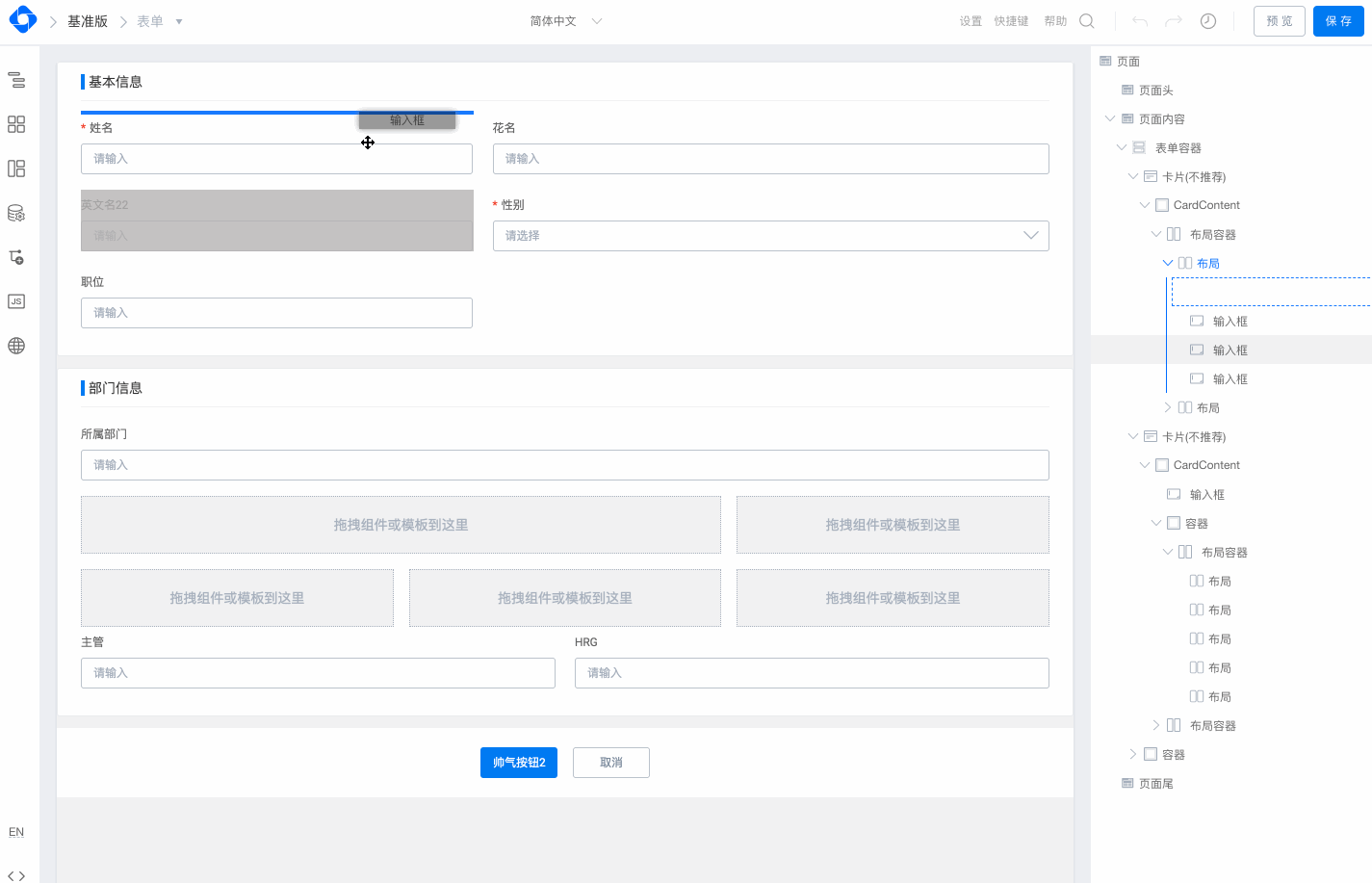
Task: Open the 简体中文 language dropdown
Action: click(x=565, y=21)
